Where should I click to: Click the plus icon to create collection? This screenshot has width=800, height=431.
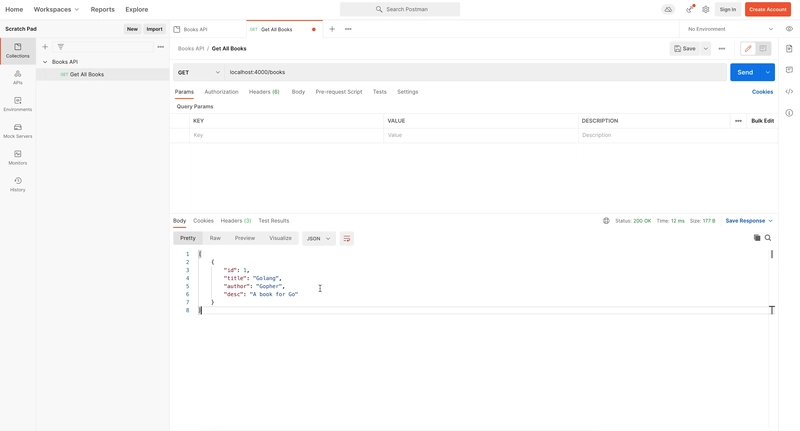45,47
